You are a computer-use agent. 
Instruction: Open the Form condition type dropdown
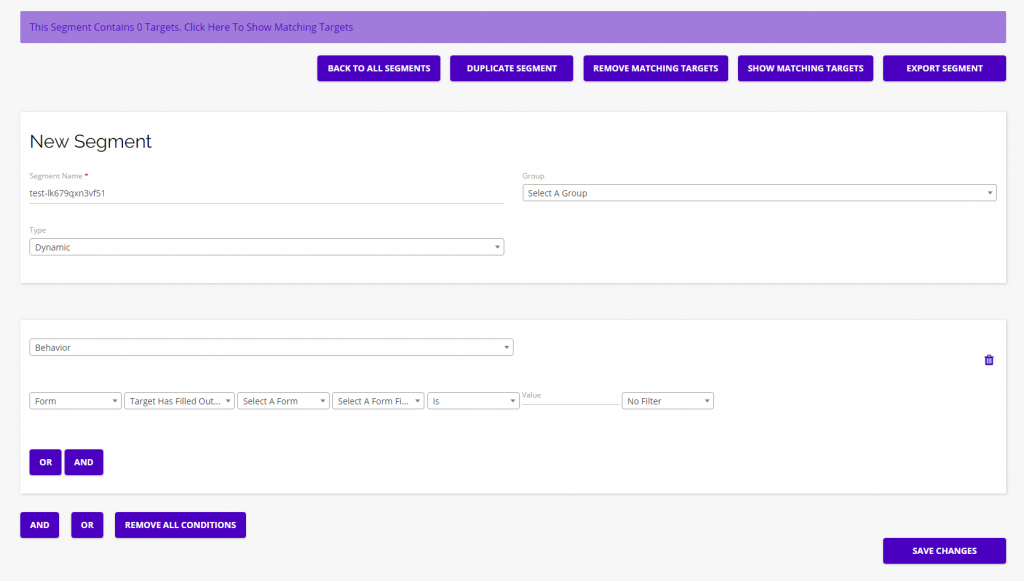click(75, 400)
